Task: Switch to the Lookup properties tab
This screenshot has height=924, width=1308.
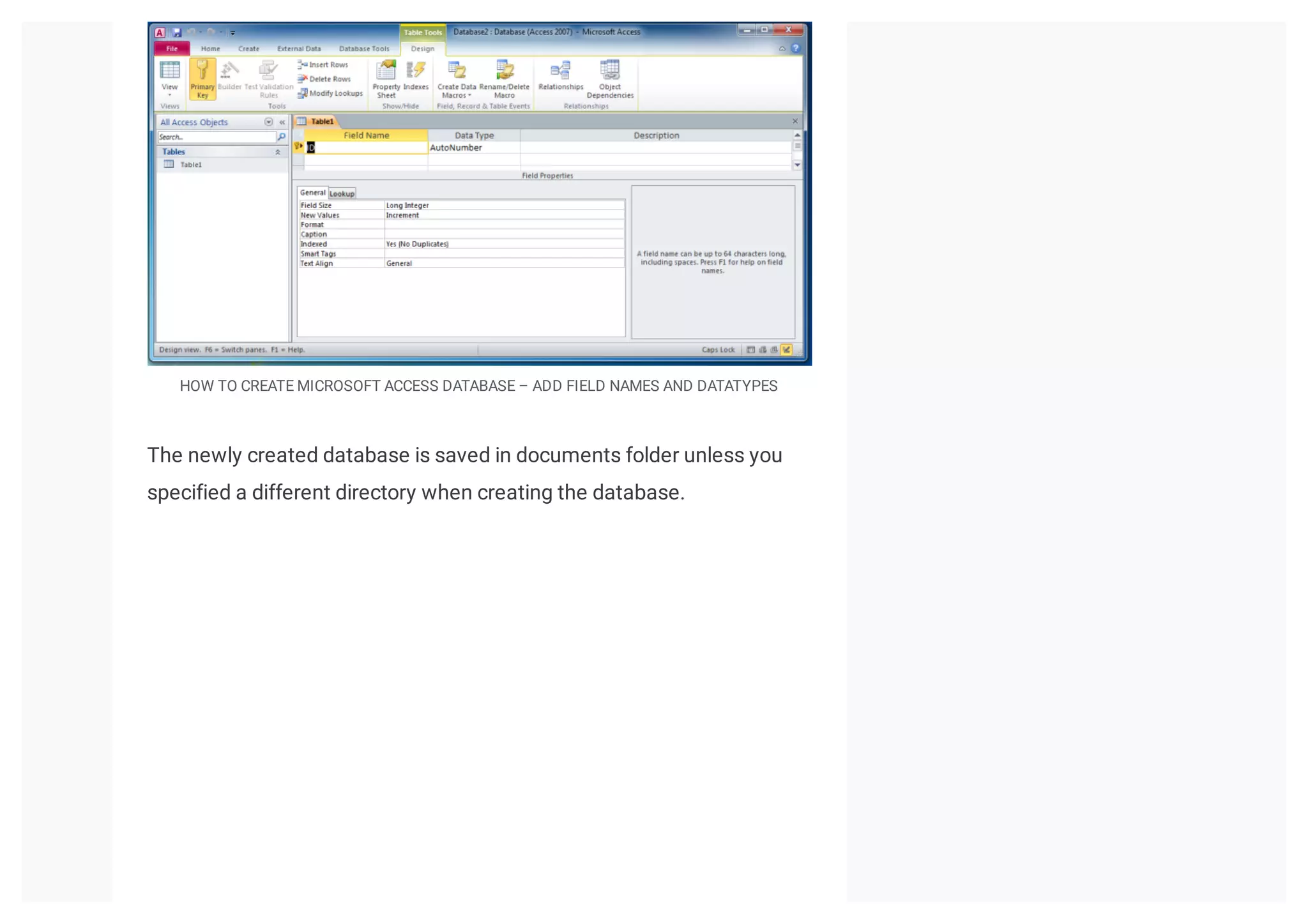Action: coord(342,193)
